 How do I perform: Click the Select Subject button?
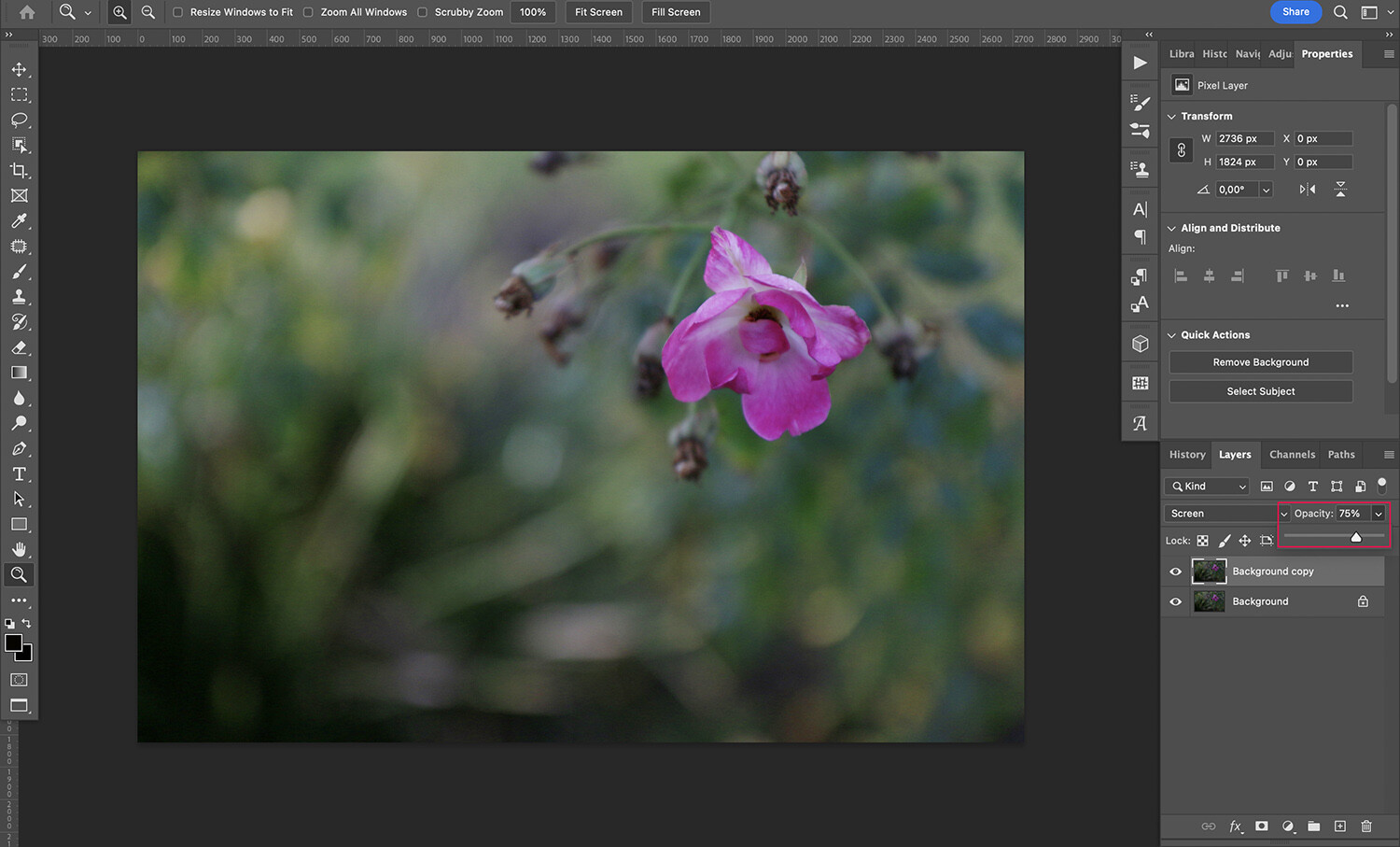pos(1260,390)
